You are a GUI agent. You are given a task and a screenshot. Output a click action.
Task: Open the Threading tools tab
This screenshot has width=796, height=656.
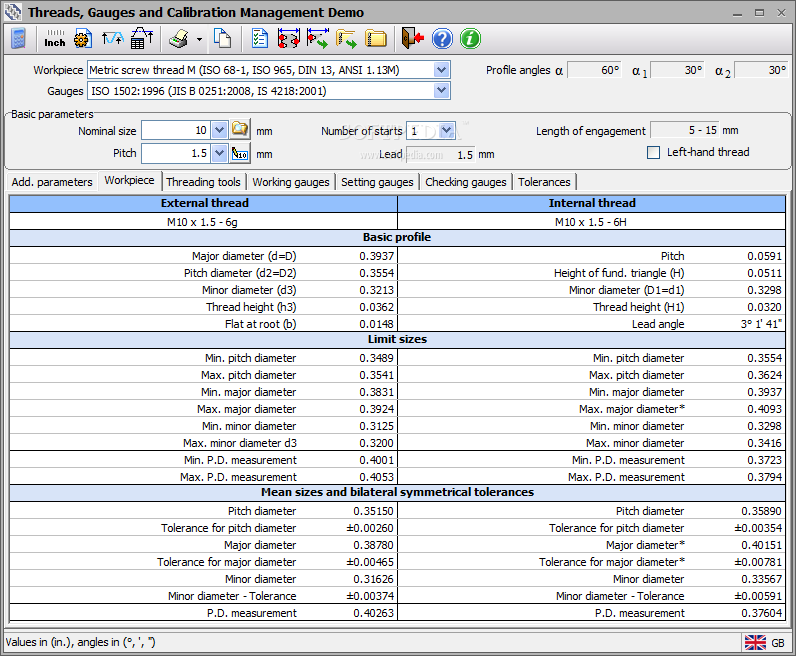pyautogui.click(x=204, y=182)
